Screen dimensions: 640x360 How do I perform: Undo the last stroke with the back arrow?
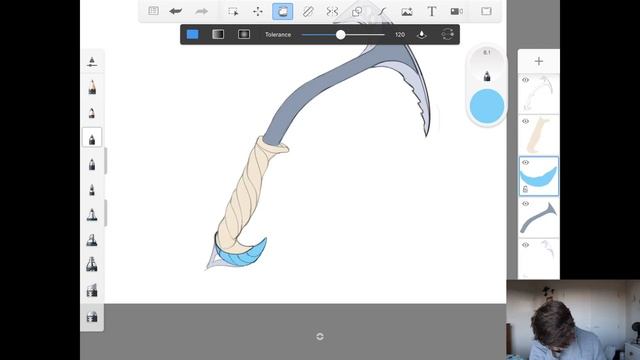tap(176, 11)
